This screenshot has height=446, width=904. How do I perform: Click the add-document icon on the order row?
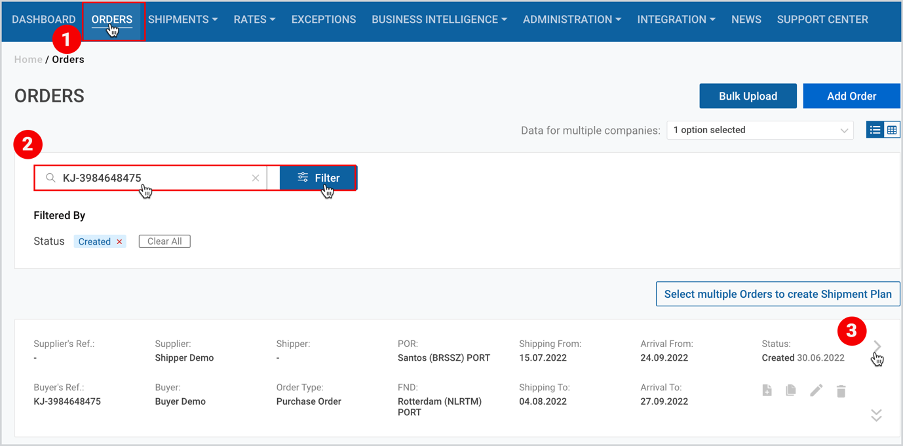767,391
